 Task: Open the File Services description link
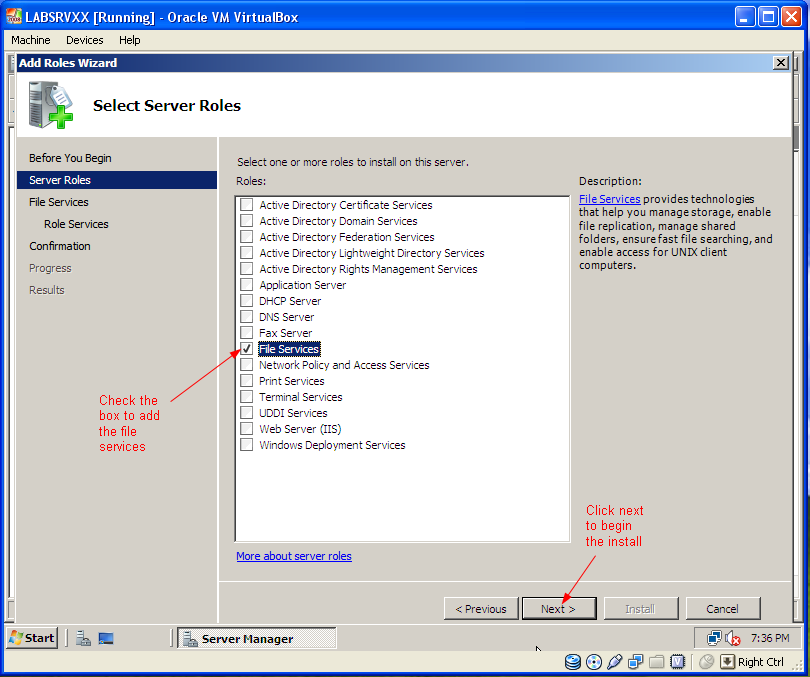pyautogui.click(x=610, y=199)
